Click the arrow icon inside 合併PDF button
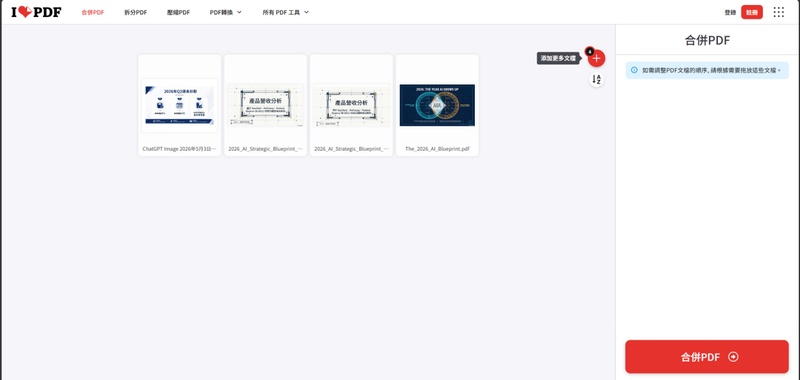The image size is (800, 380). pos(733,357)
